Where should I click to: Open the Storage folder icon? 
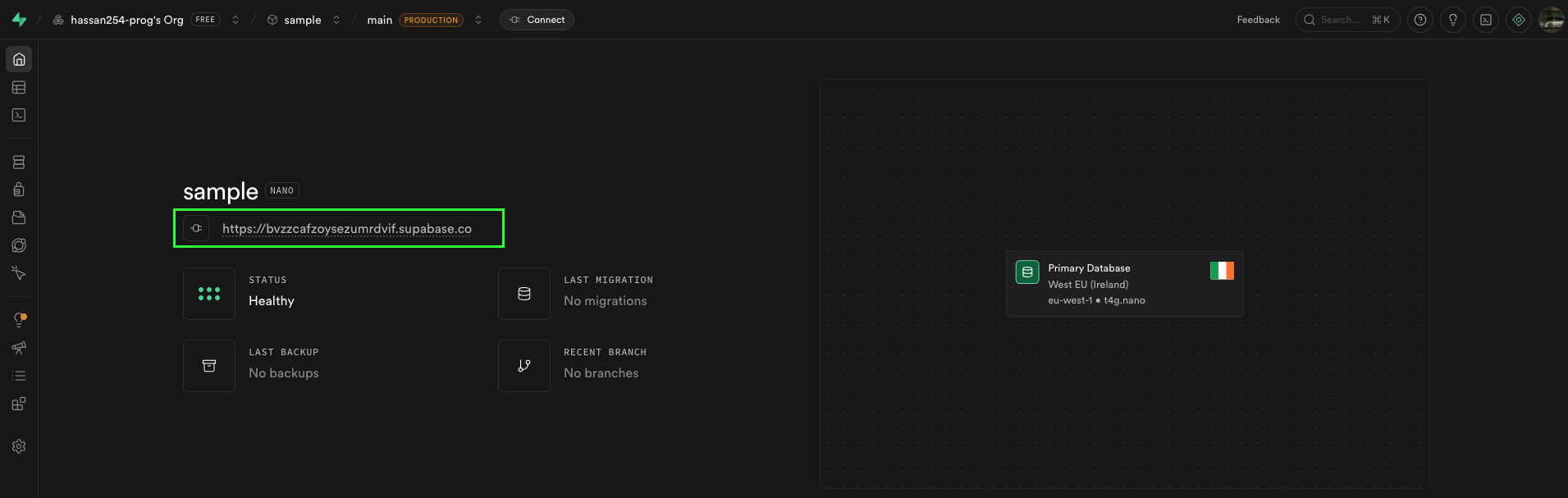pos(19,217)
